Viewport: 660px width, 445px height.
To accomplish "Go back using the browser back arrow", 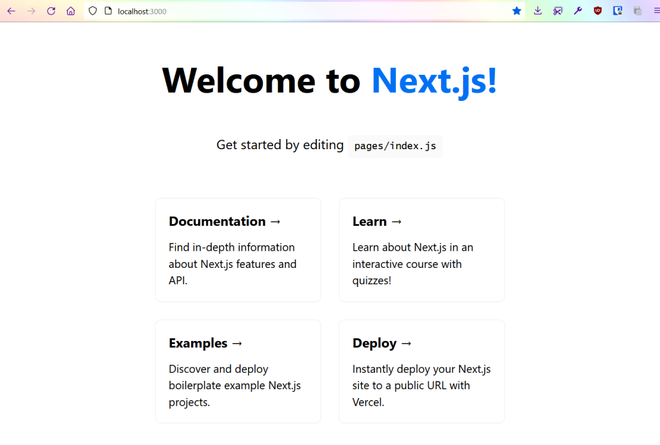I will 11,11.
